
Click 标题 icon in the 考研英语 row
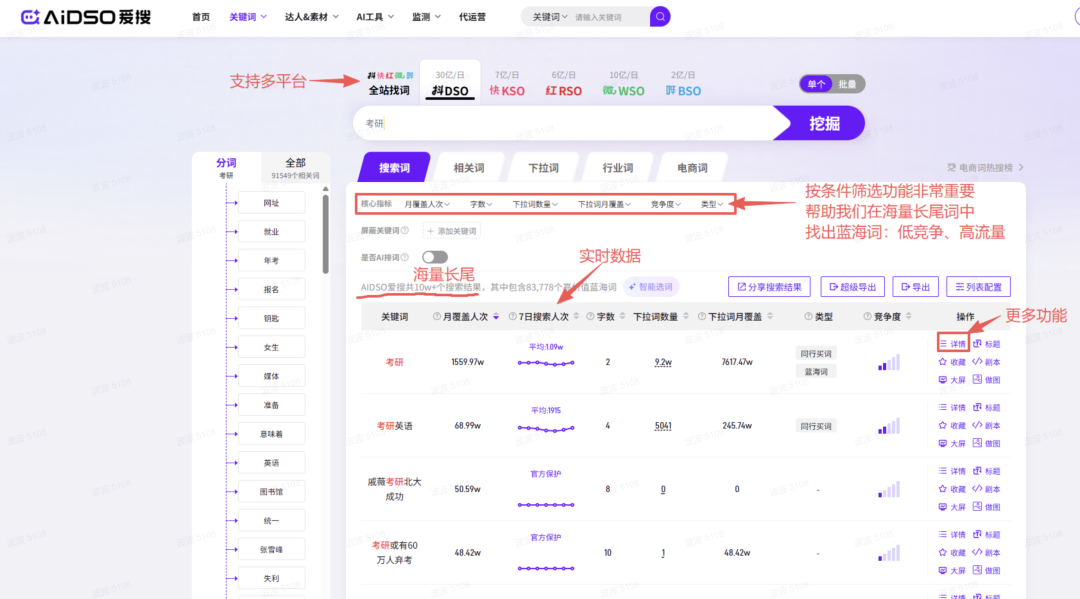click(986, 408)
